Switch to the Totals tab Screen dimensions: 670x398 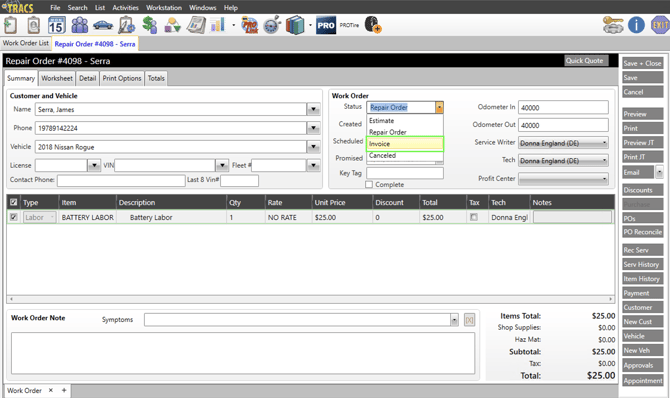(x=156, y=78)
